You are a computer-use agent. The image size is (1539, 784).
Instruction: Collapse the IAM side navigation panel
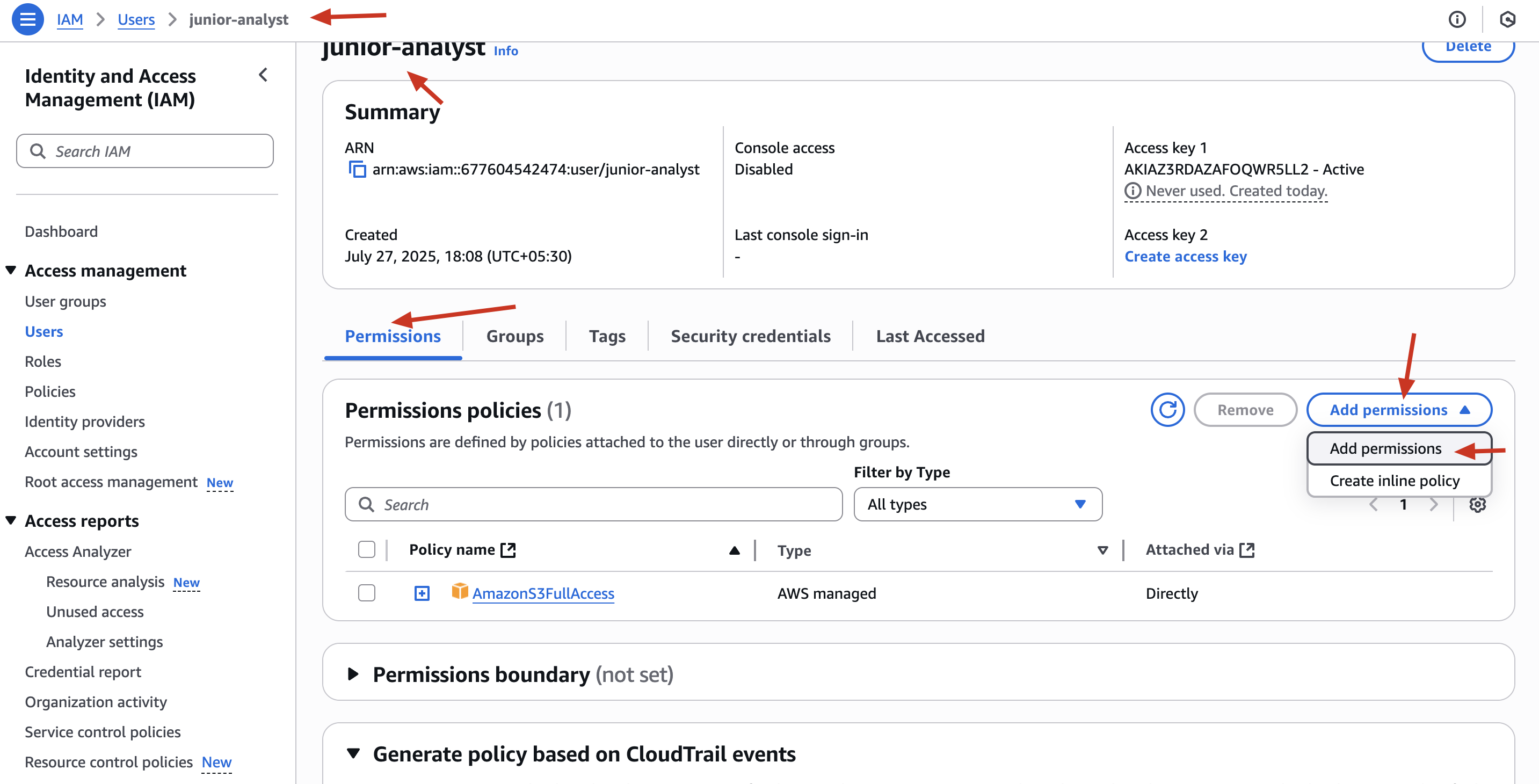pyautogui.click(x=263, y=75)
